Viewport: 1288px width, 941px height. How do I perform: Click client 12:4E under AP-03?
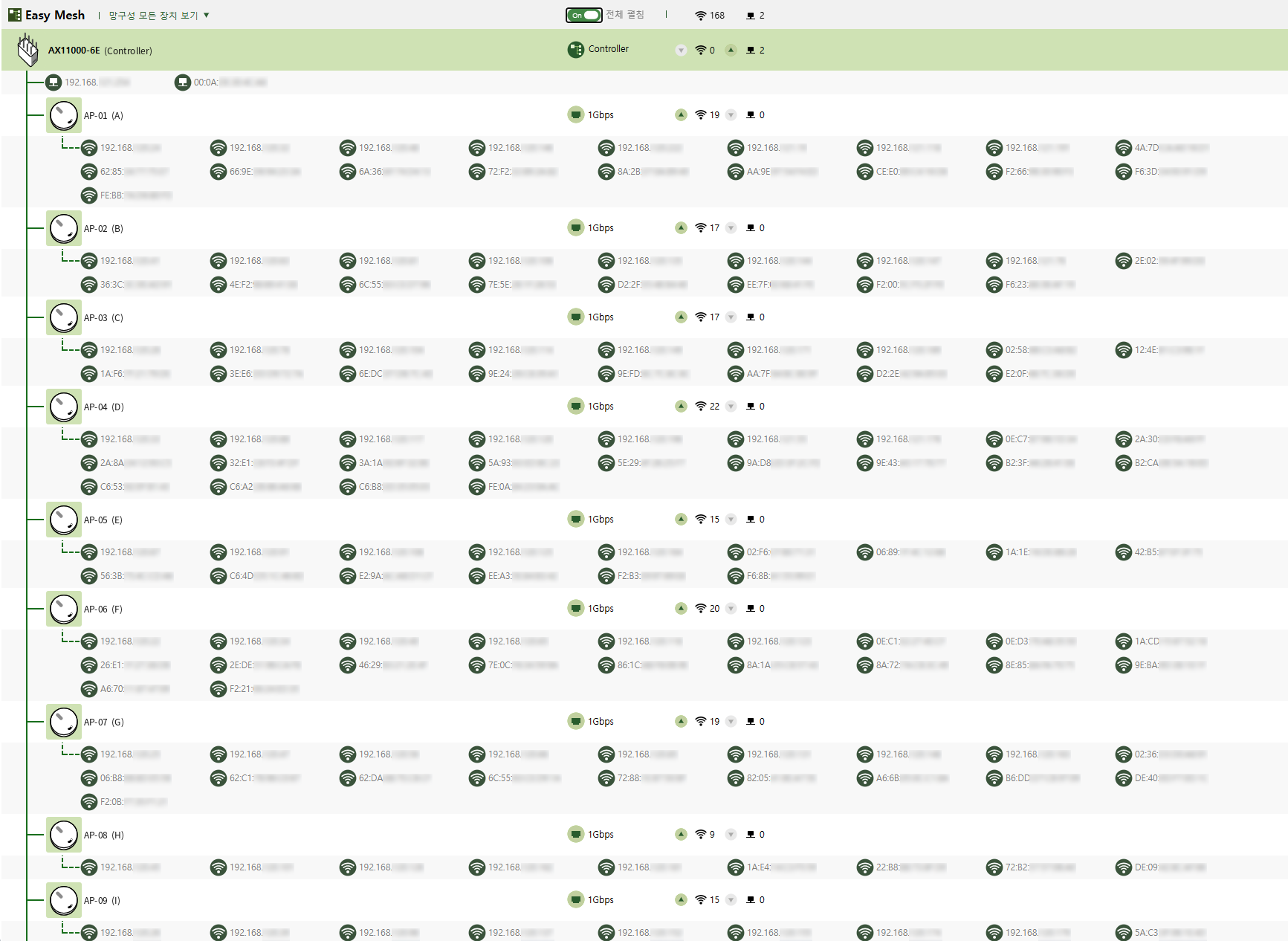(1162, 350)
